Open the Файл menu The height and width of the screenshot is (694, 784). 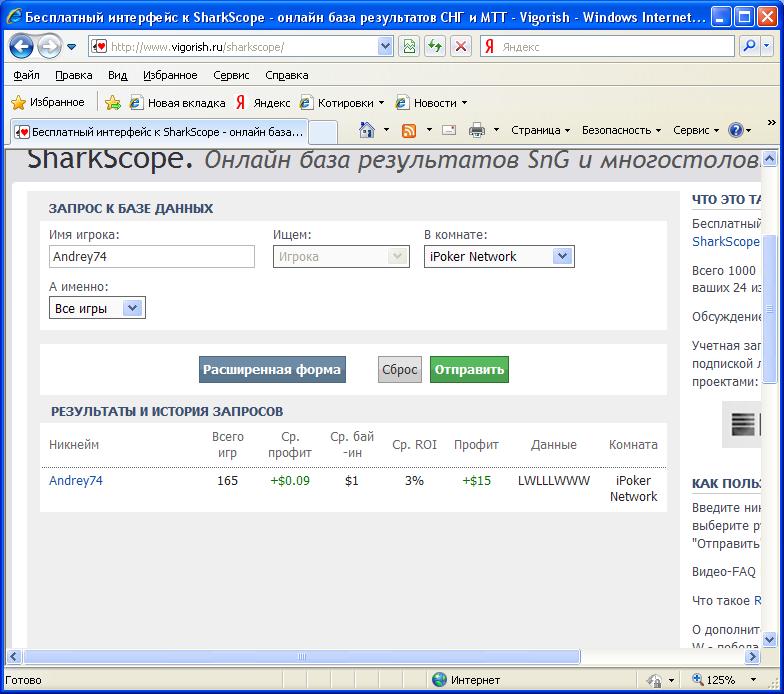pos(26,75)
